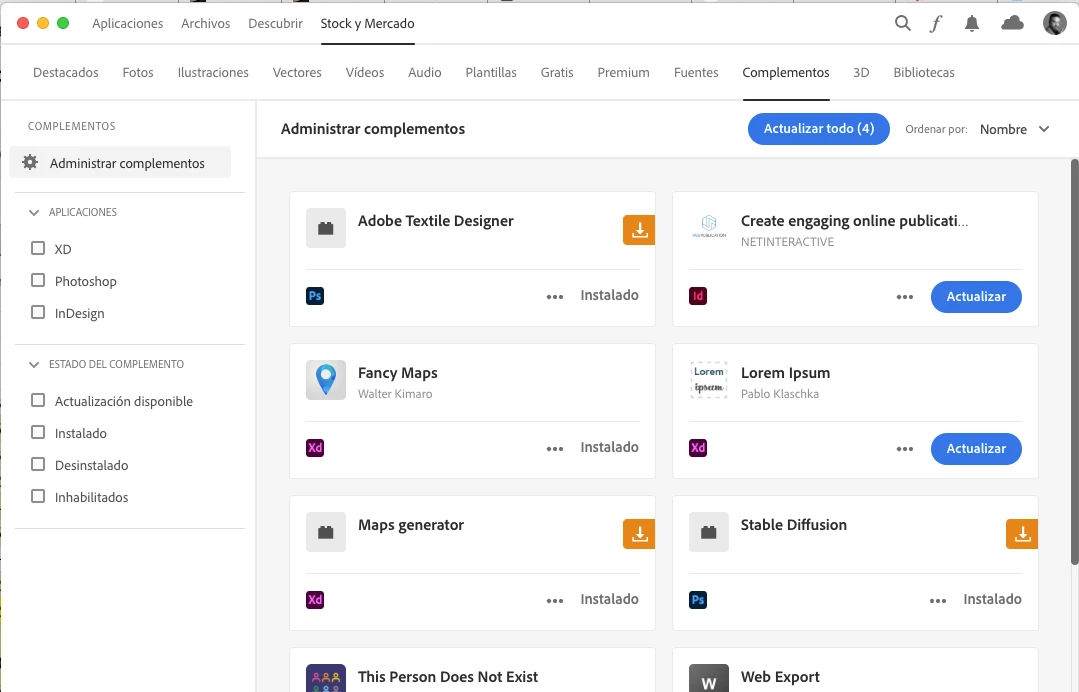Screen dimensions: 1079x692
Task: Open more options on Fancy Maps
Action: pos(555,449)
